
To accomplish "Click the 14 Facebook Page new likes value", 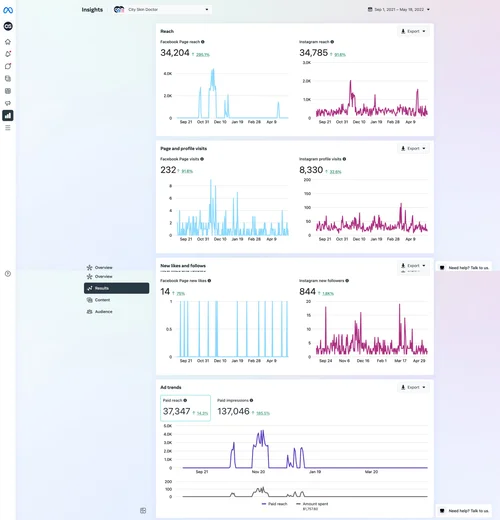I will (165, 292).
